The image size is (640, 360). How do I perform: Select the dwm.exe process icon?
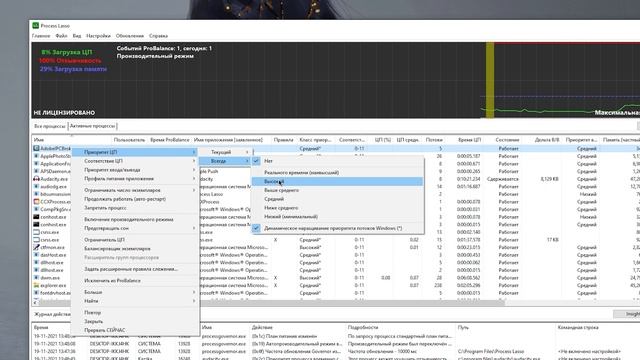(x=36, y=278)
